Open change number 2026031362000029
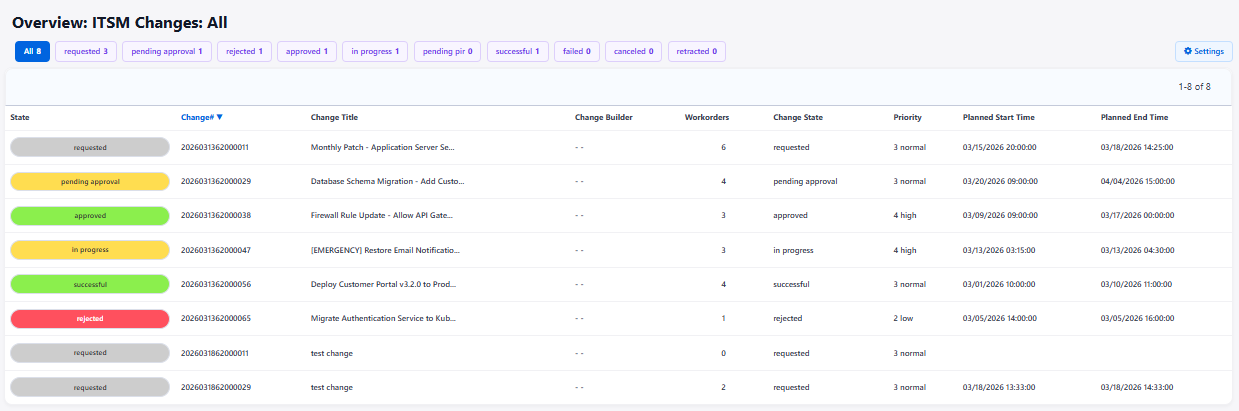 215,181
